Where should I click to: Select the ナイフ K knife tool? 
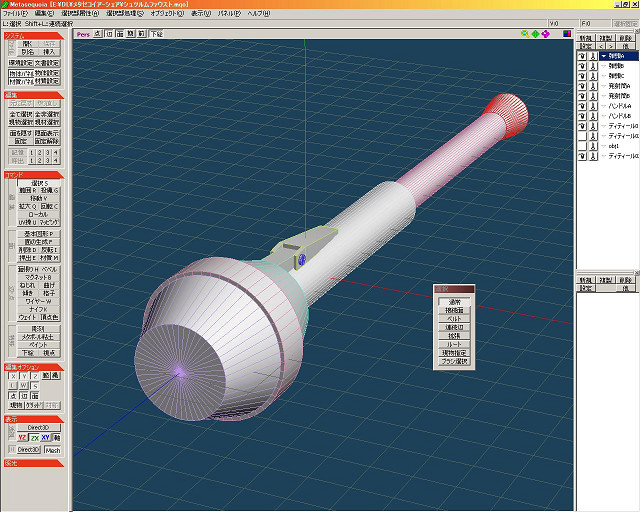click(x=39, y=309)
